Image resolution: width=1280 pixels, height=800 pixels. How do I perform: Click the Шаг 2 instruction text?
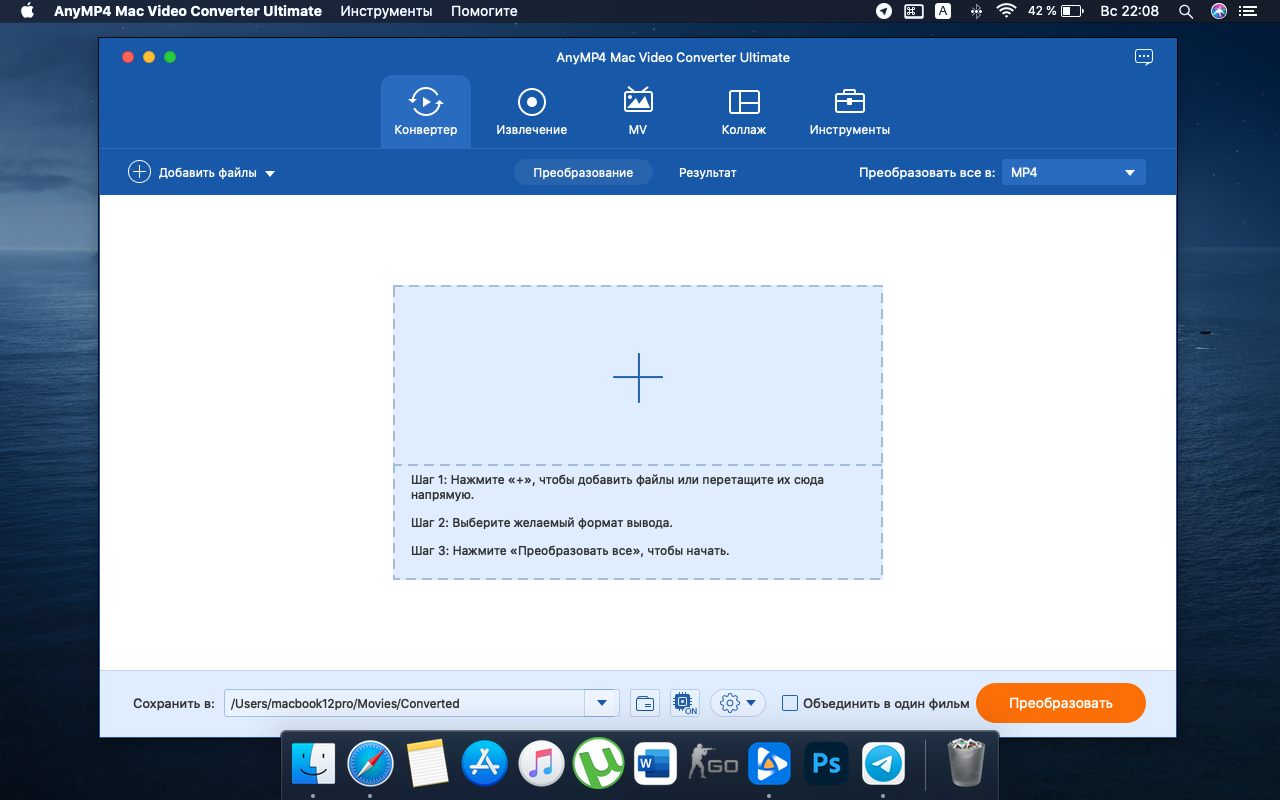542,522
